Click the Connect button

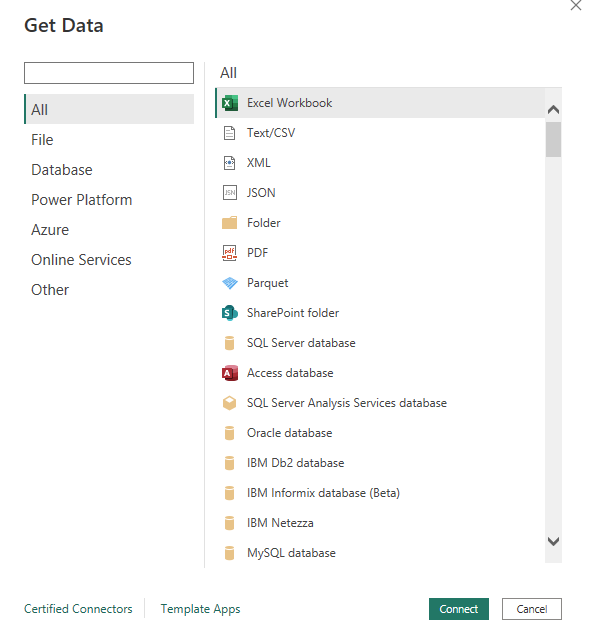pyautogui.click(x=458, y=609)
